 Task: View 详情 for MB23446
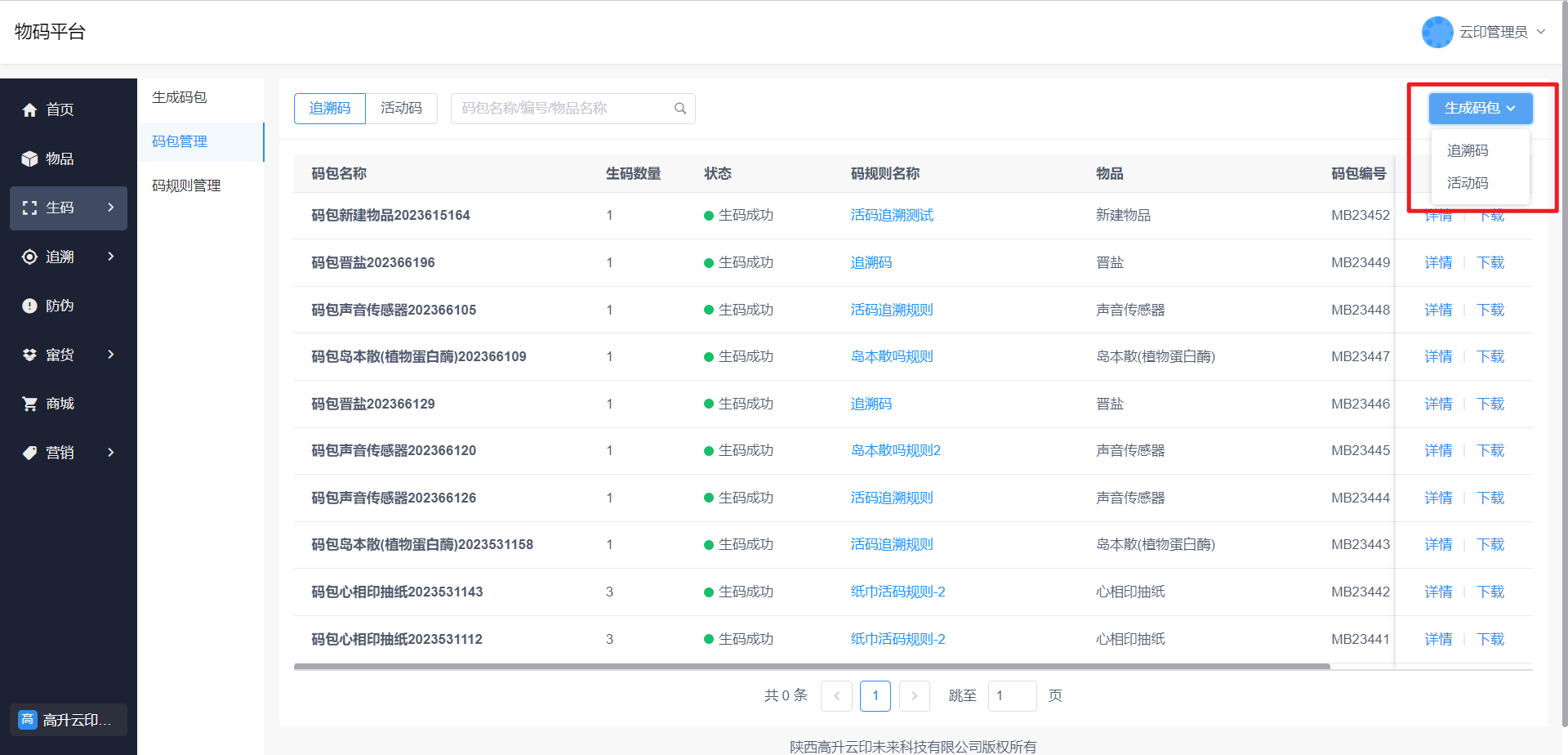[1439, 404]
